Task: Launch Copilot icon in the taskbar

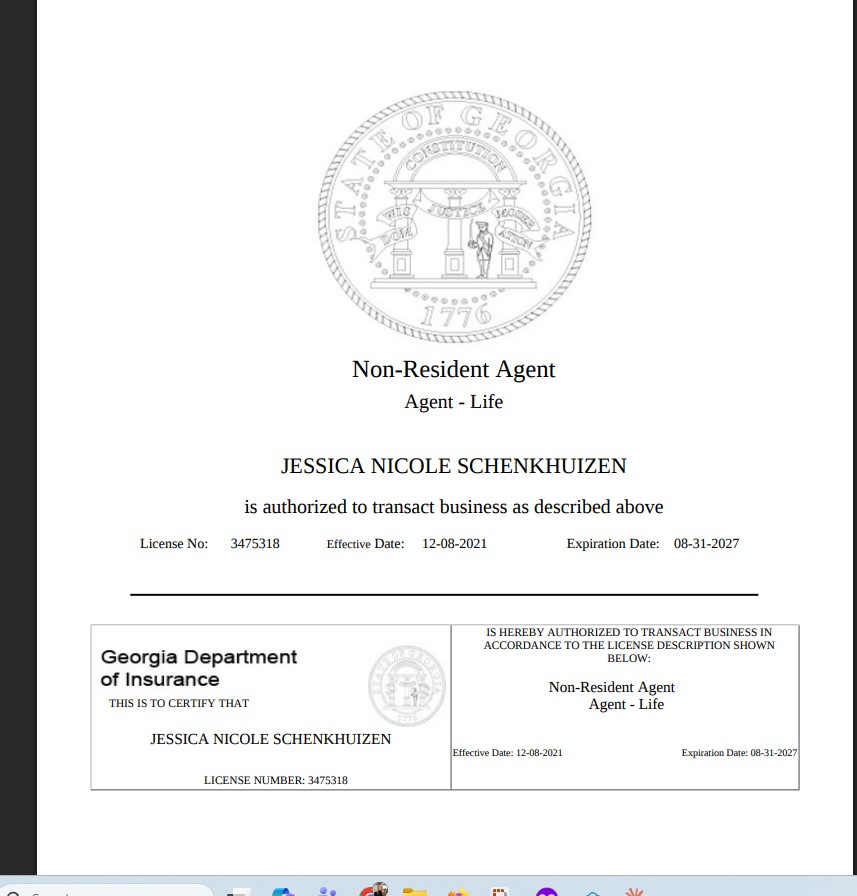Action: (x=283, y=891)
